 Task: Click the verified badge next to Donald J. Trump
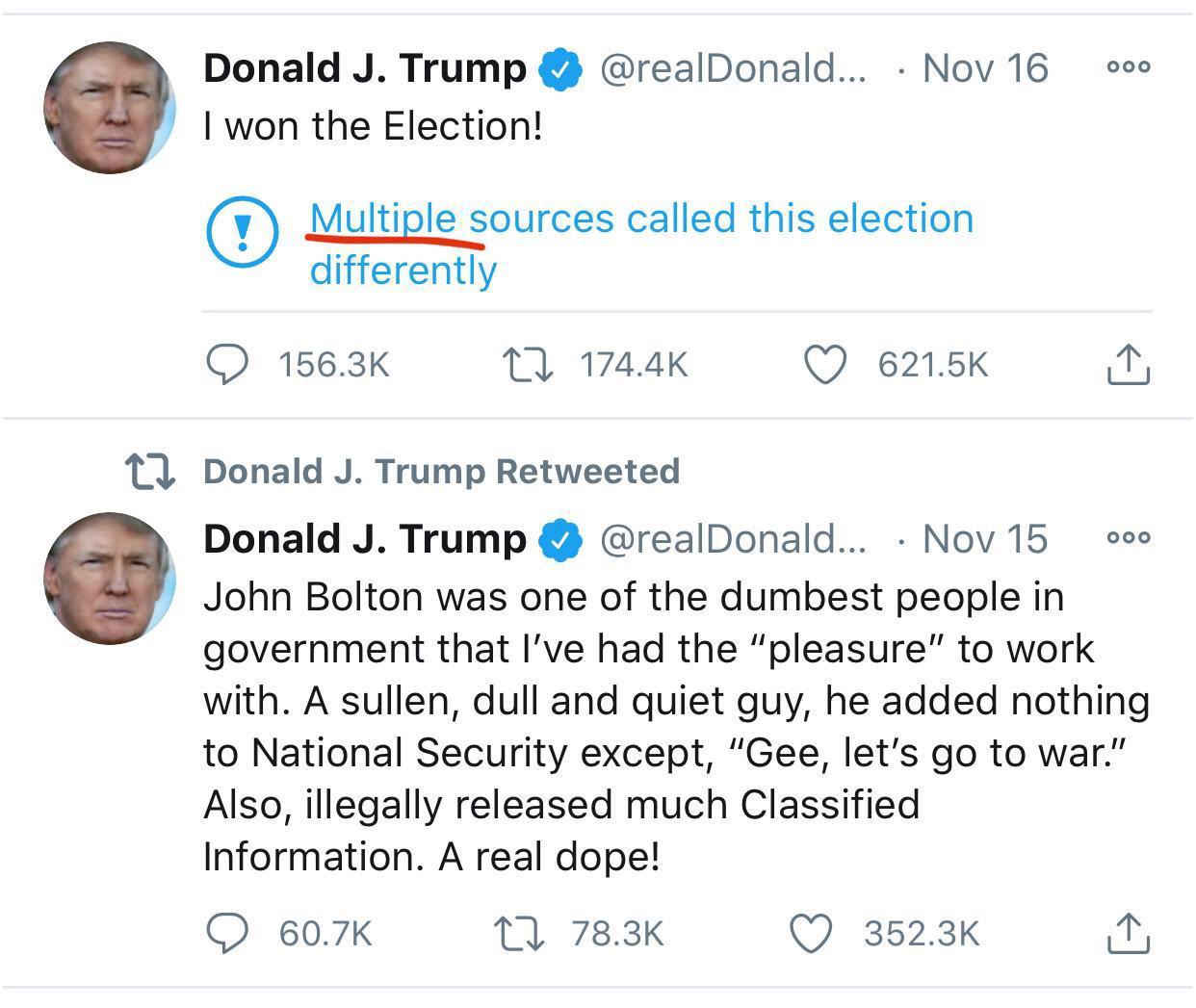(x=559, y=67)
